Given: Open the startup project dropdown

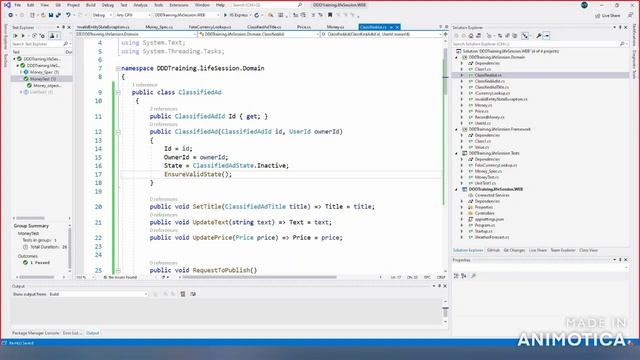Looking at the screenshot, I should [187, 15].
